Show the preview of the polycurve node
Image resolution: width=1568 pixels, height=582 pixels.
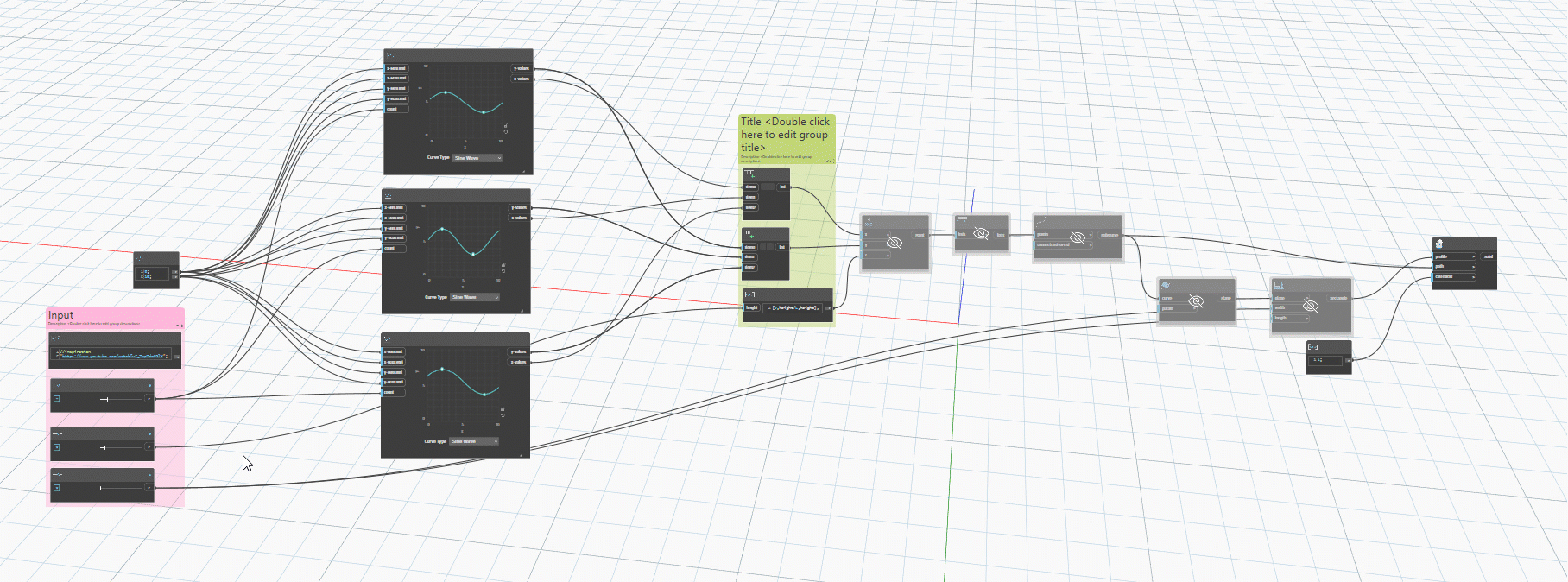pos(1077,237)
